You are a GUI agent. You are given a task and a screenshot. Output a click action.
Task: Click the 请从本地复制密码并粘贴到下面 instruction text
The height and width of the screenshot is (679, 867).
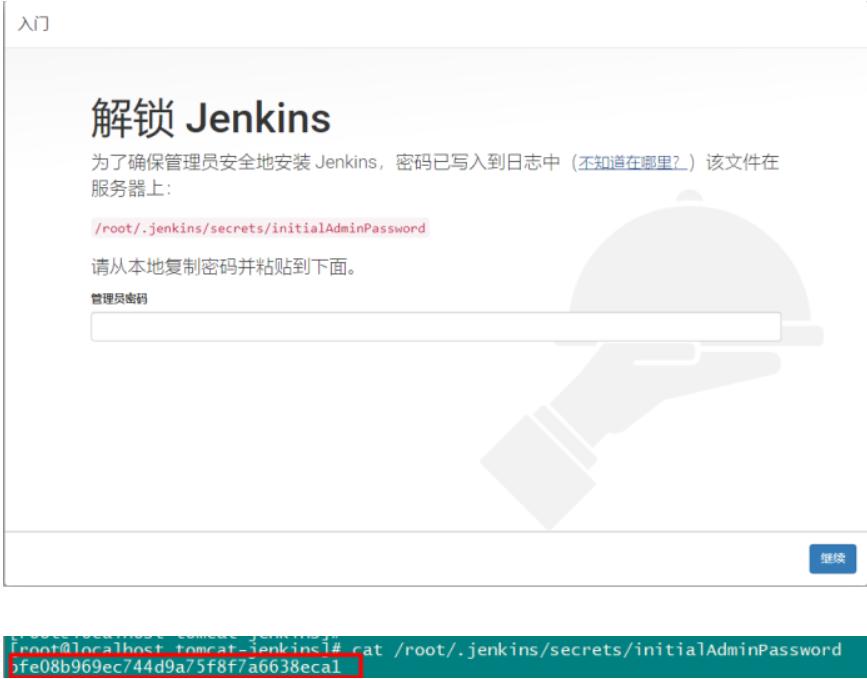tap(224, 267)
